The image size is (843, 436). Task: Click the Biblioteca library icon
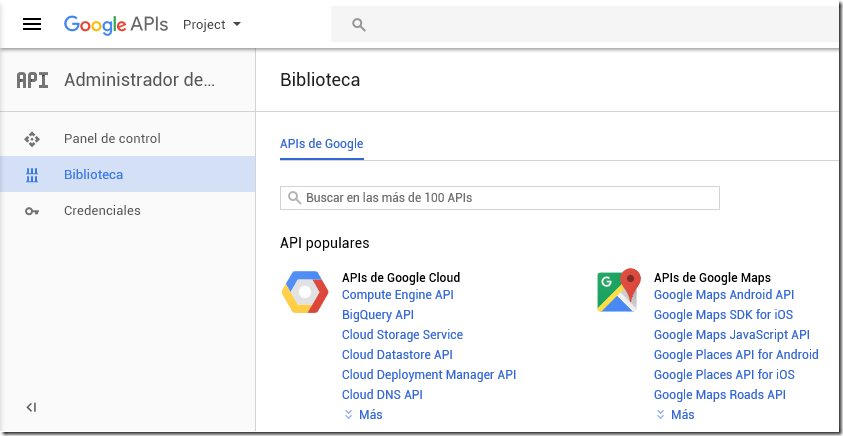32,175
